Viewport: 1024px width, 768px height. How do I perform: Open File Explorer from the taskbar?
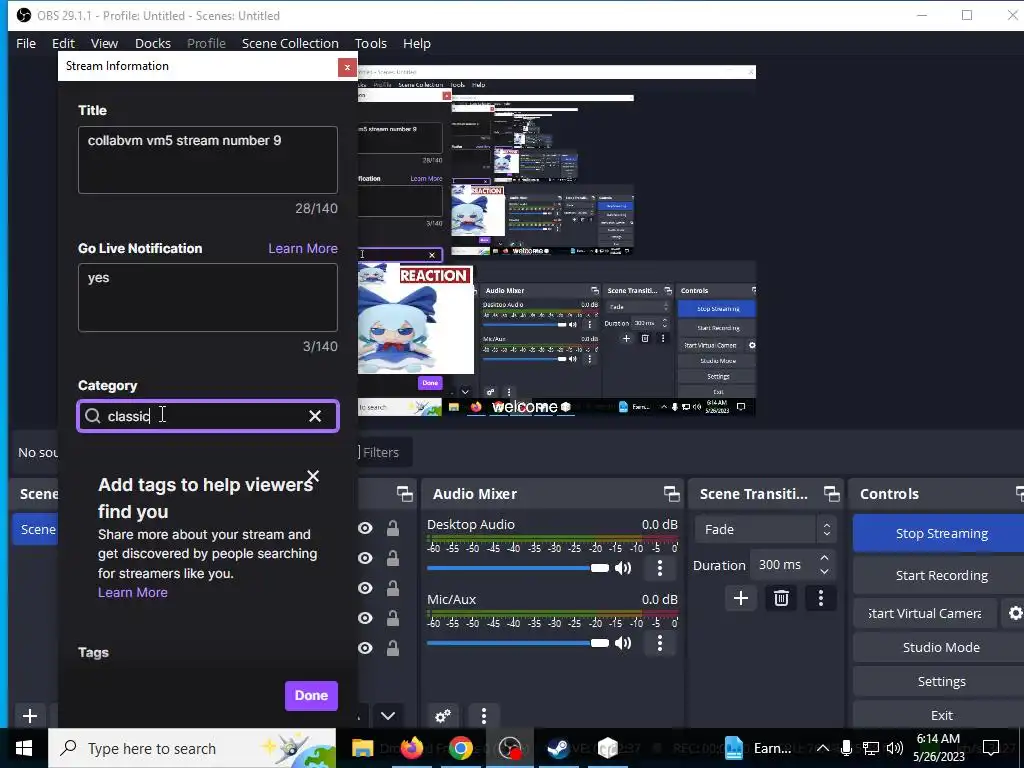(362, 748)
